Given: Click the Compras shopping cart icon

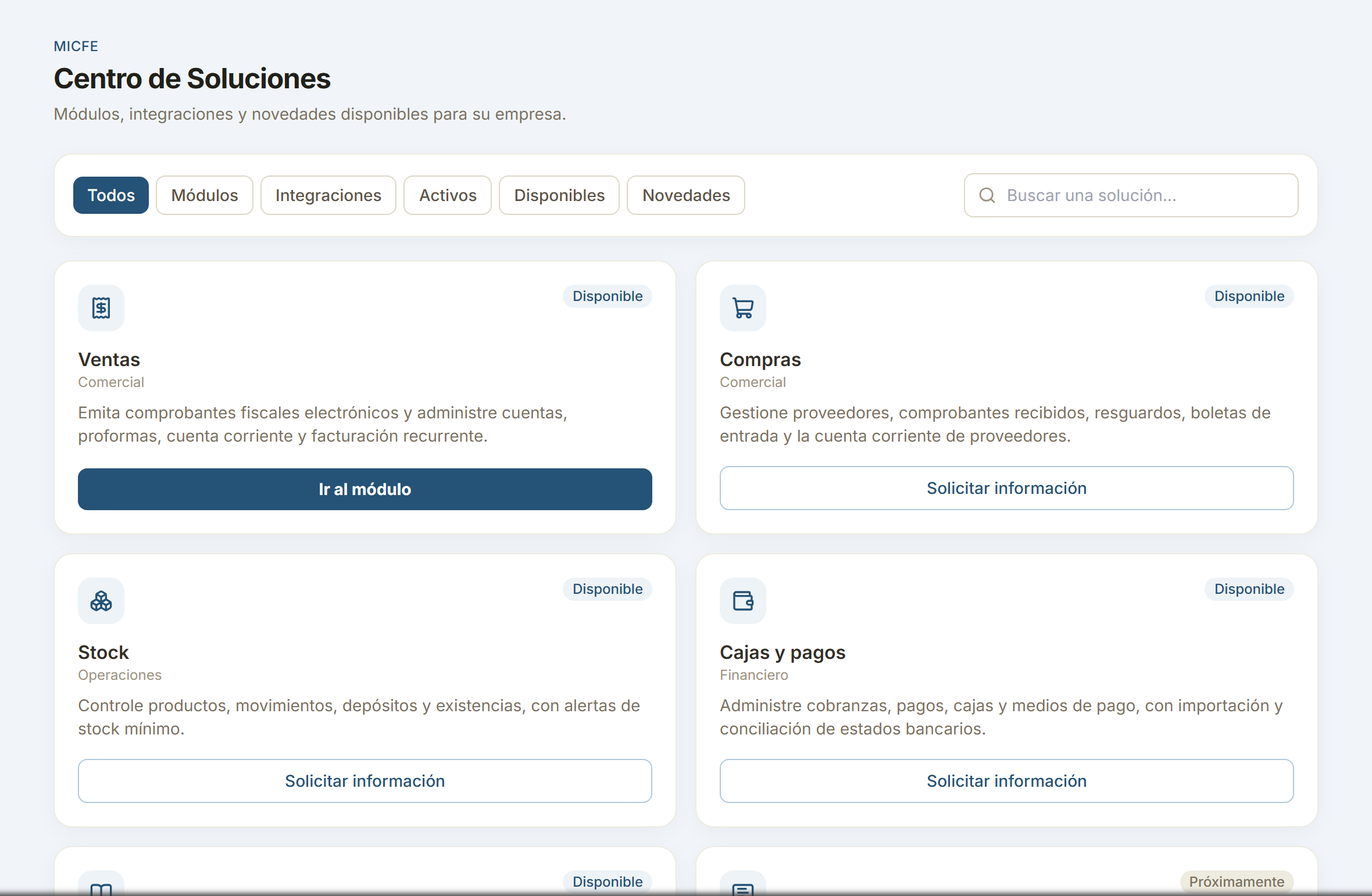Looking at the screenshot, I should [x=743, y=308].
